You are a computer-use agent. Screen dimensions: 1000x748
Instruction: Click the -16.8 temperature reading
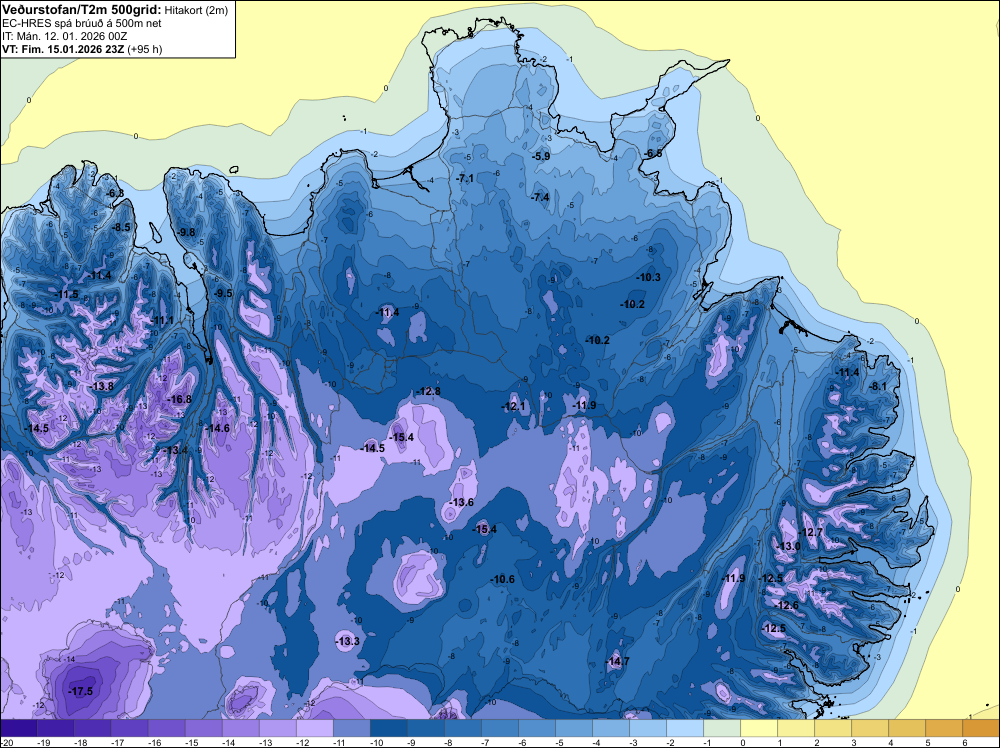click(x=179, y=399)
